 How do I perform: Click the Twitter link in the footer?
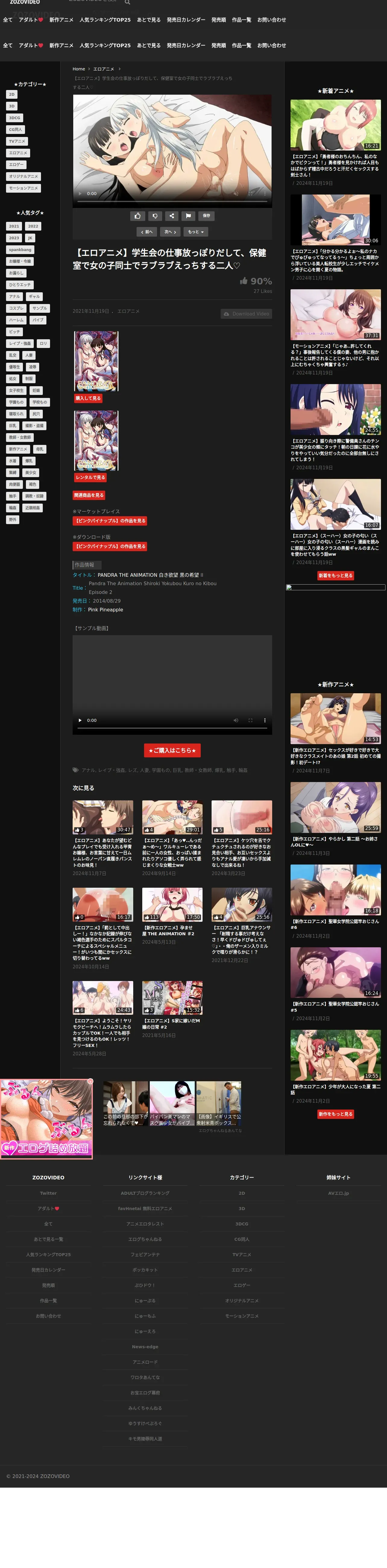coord(48,1193)
